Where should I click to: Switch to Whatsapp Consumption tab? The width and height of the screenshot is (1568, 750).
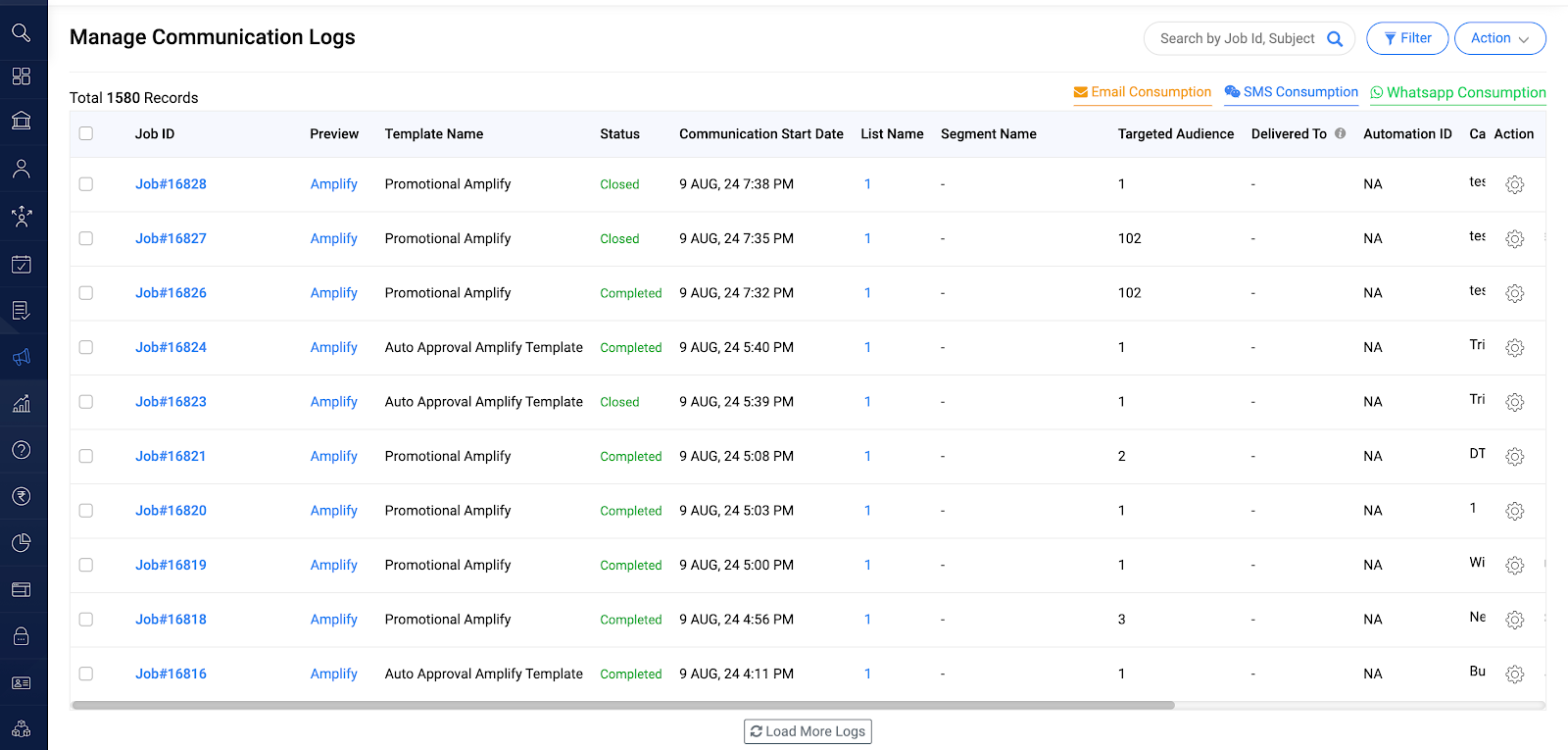1457,92
